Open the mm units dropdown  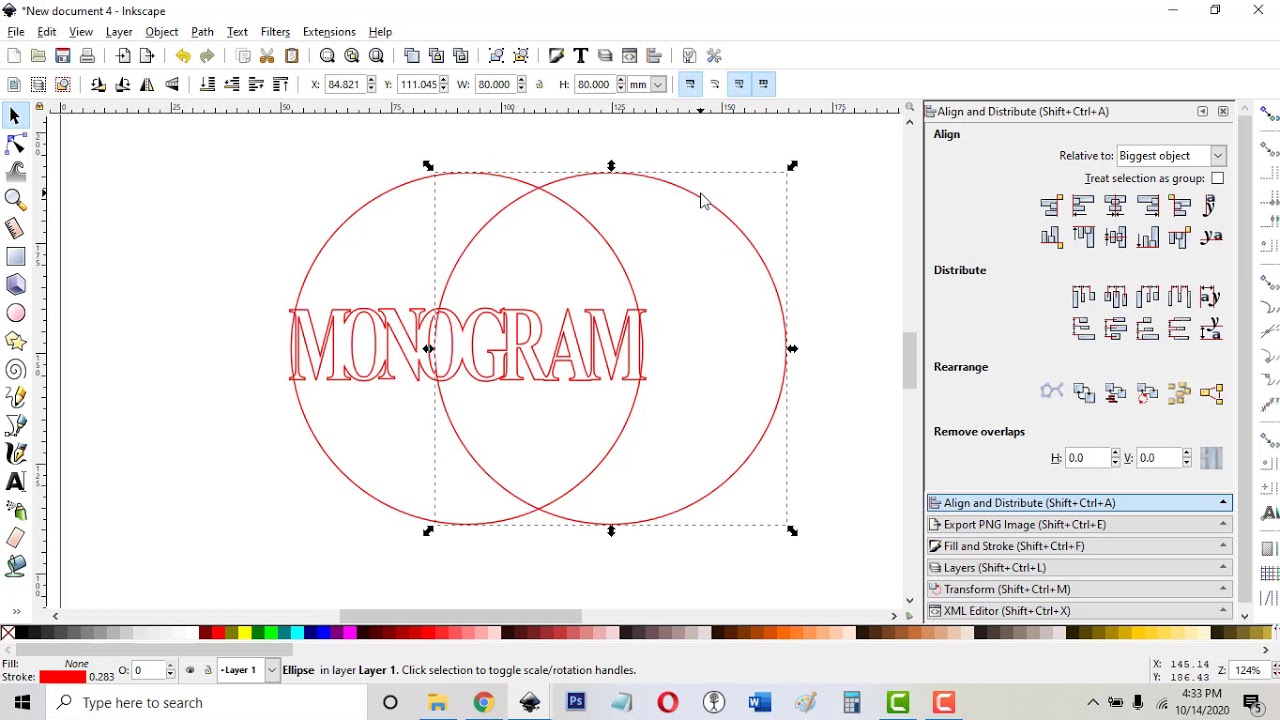(648, 85)
